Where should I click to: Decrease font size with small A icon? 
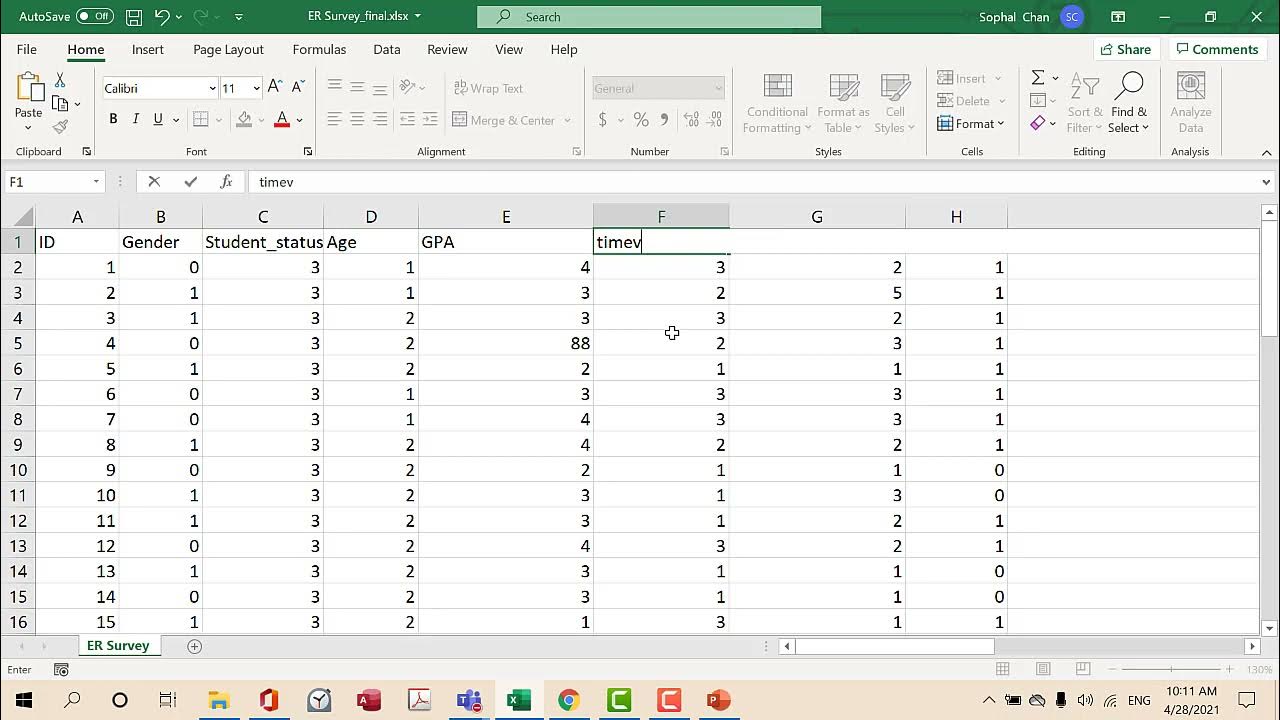coord(298,88)
